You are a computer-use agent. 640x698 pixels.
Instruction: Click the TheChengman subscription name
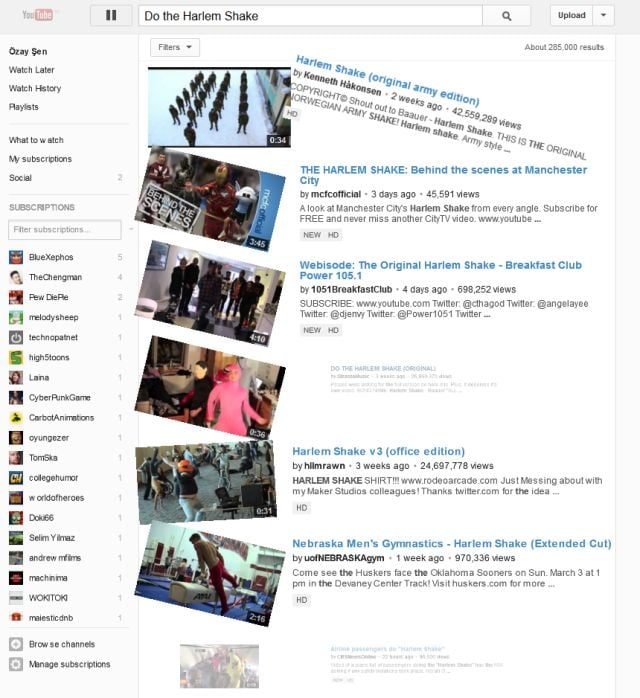(x=55, y=277)
